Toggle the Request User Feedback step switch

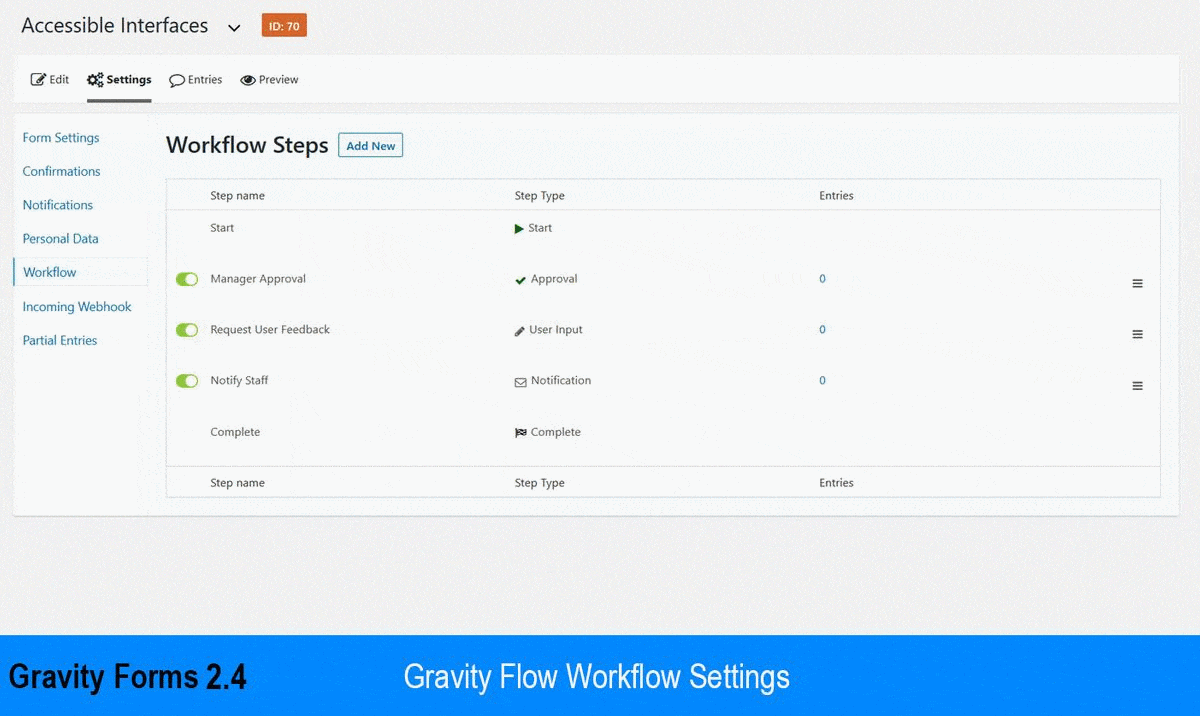pos(187,330)
